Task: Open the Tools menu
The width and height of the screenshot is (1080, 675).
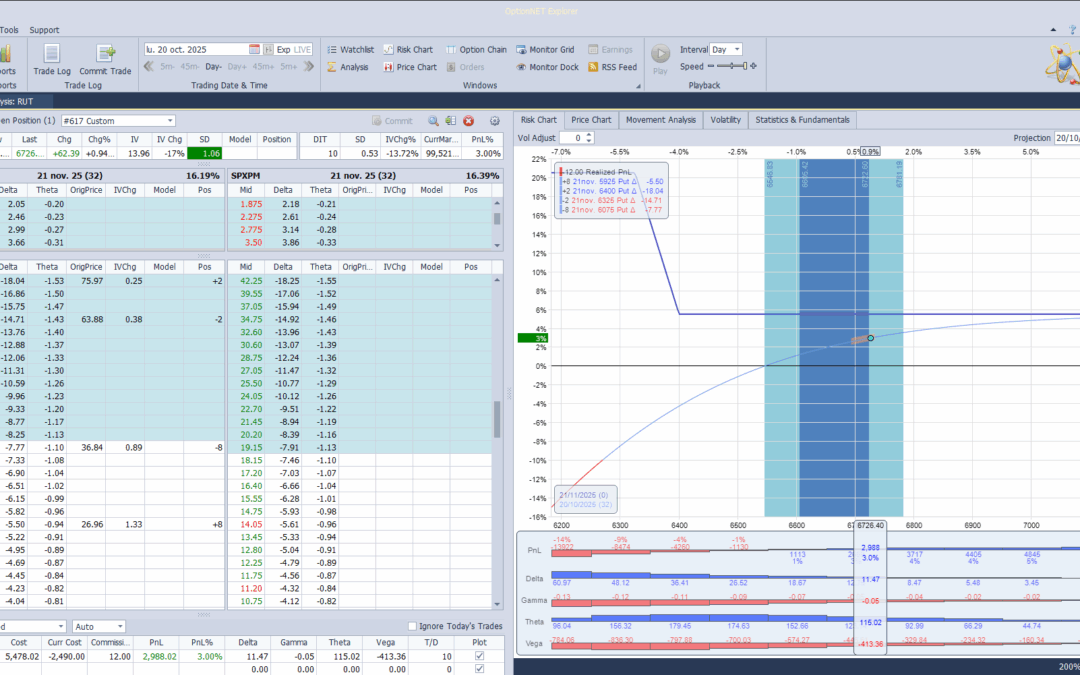Action: pos(9,30)
